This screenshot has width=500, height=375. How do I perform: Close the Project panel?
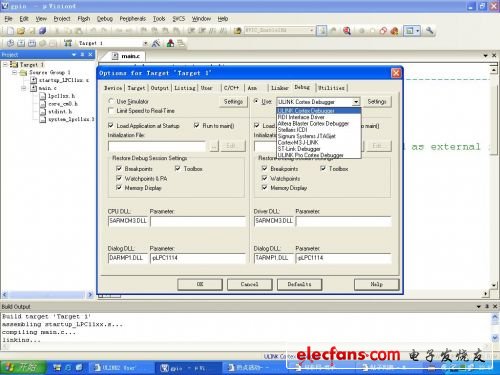coord(90,54)
